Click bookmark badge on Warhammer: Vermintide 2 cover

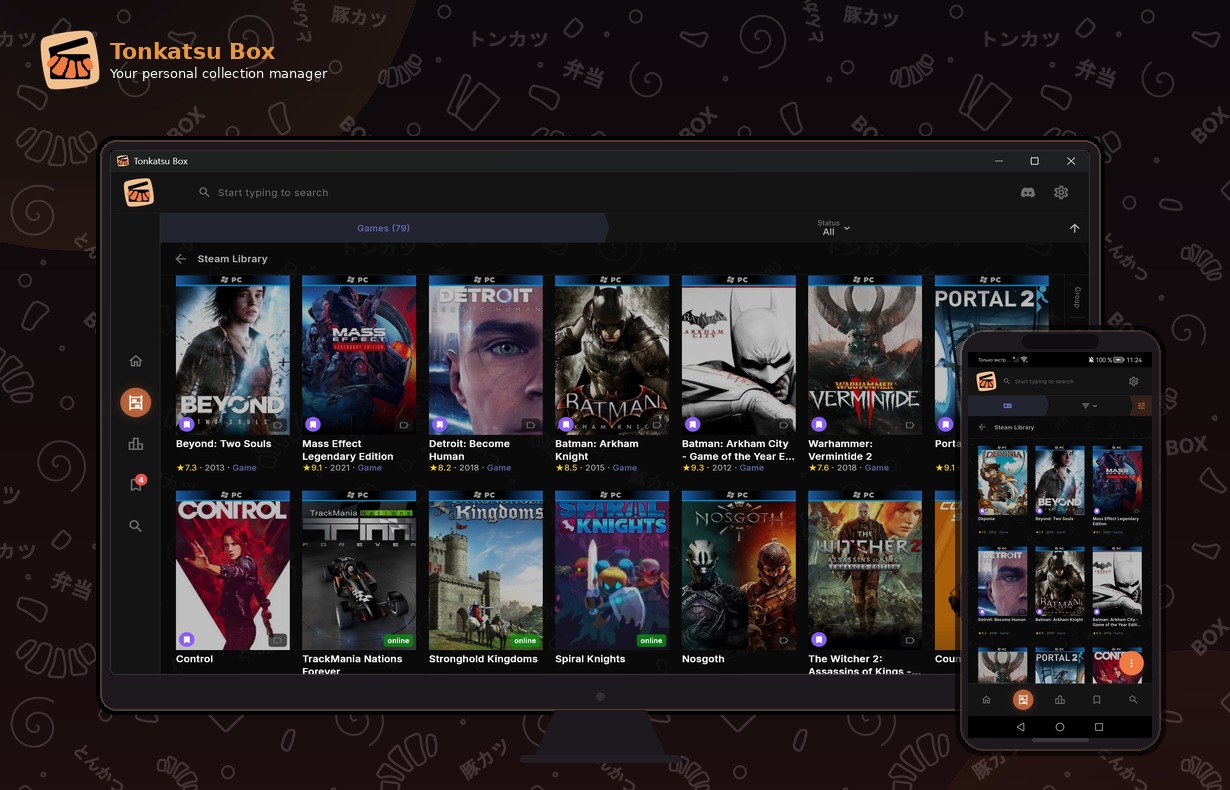point(819,424)
